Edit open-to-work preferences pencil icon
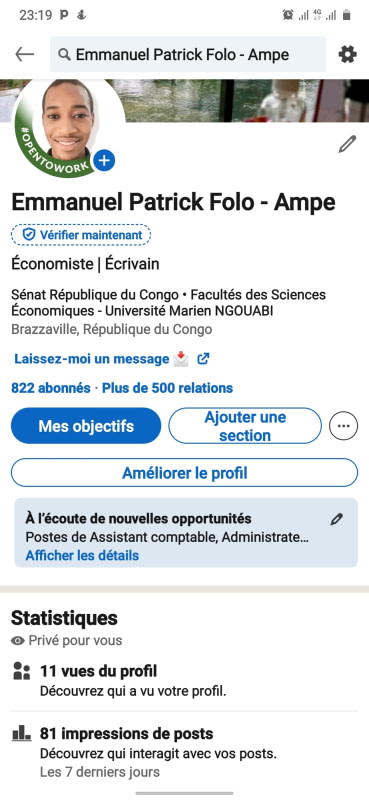Screen dimensions: 369x800 (x=336, y=519)
